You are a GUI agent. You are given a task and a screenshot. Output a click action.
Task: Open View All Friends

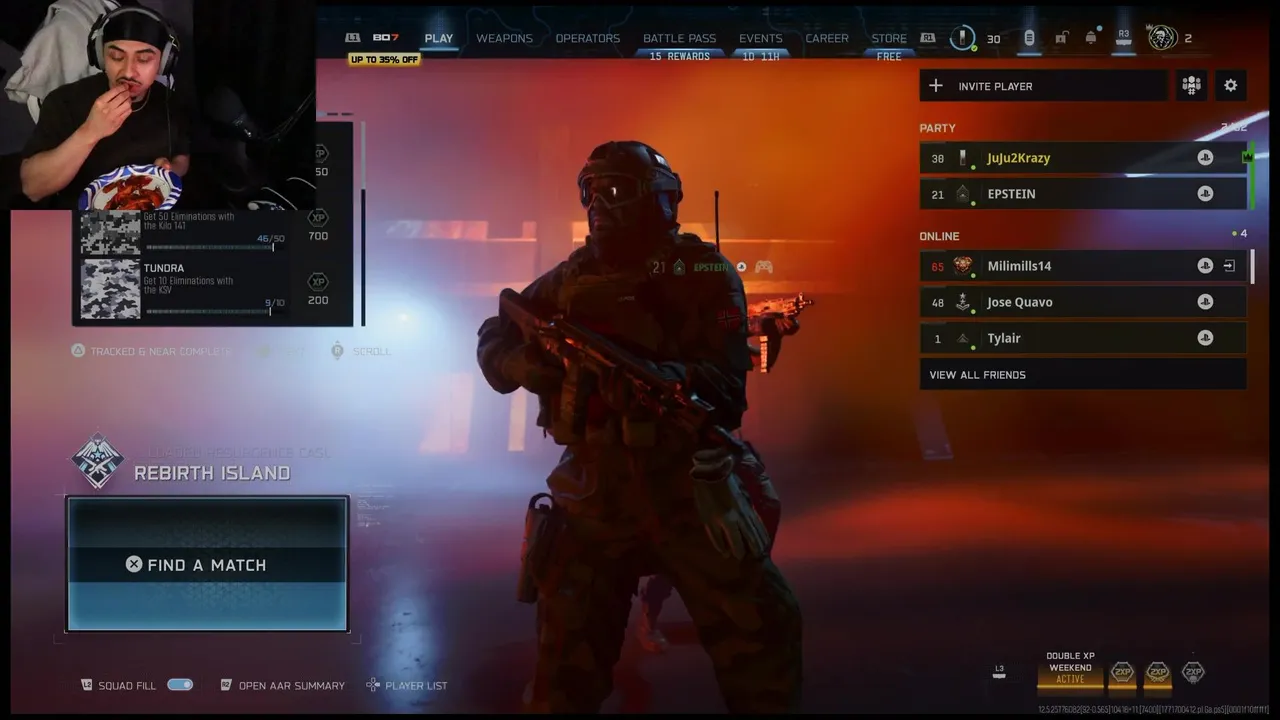[1083, 375]
